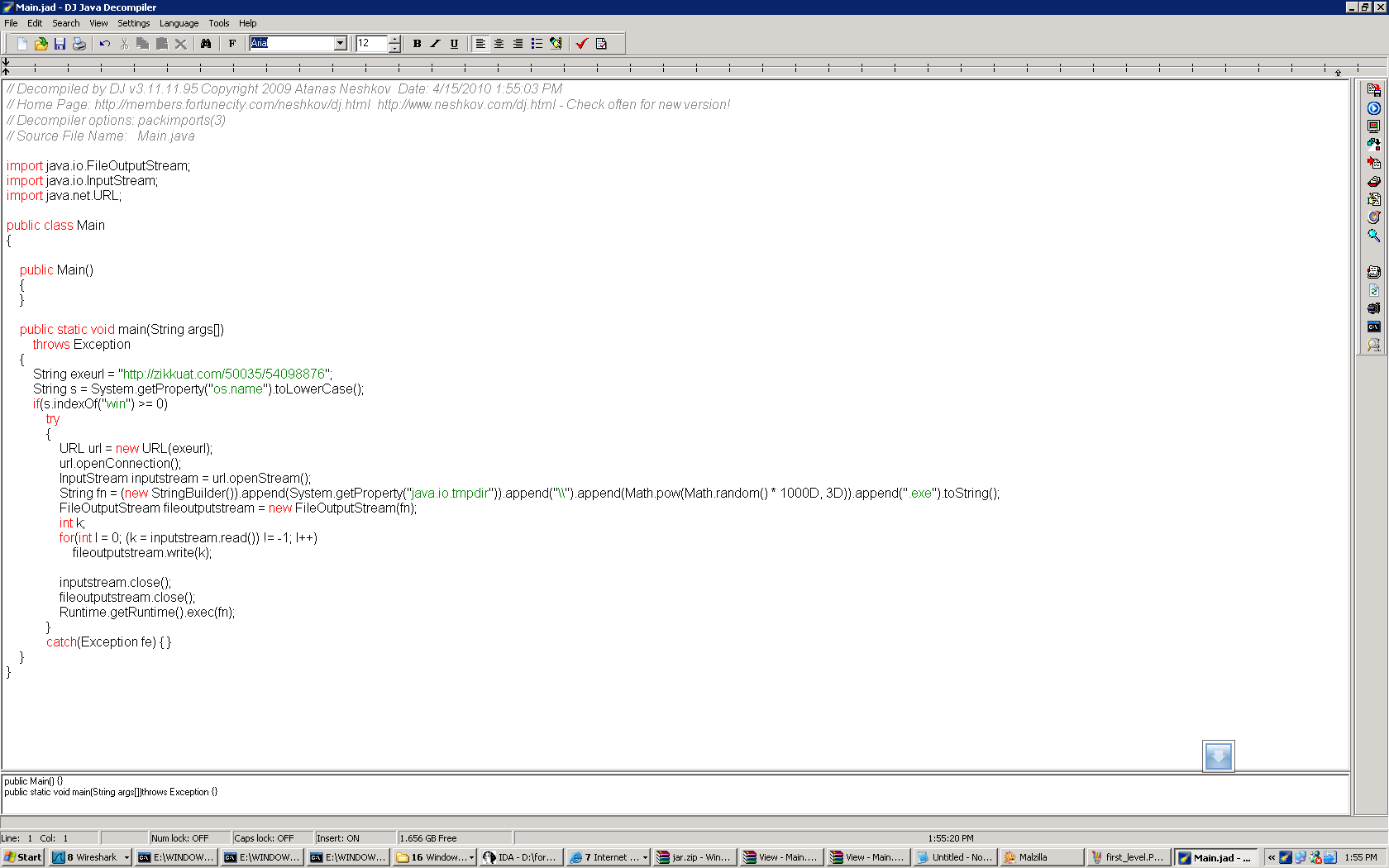Click the monitor icon in right sidebar

click(1373, 126)
